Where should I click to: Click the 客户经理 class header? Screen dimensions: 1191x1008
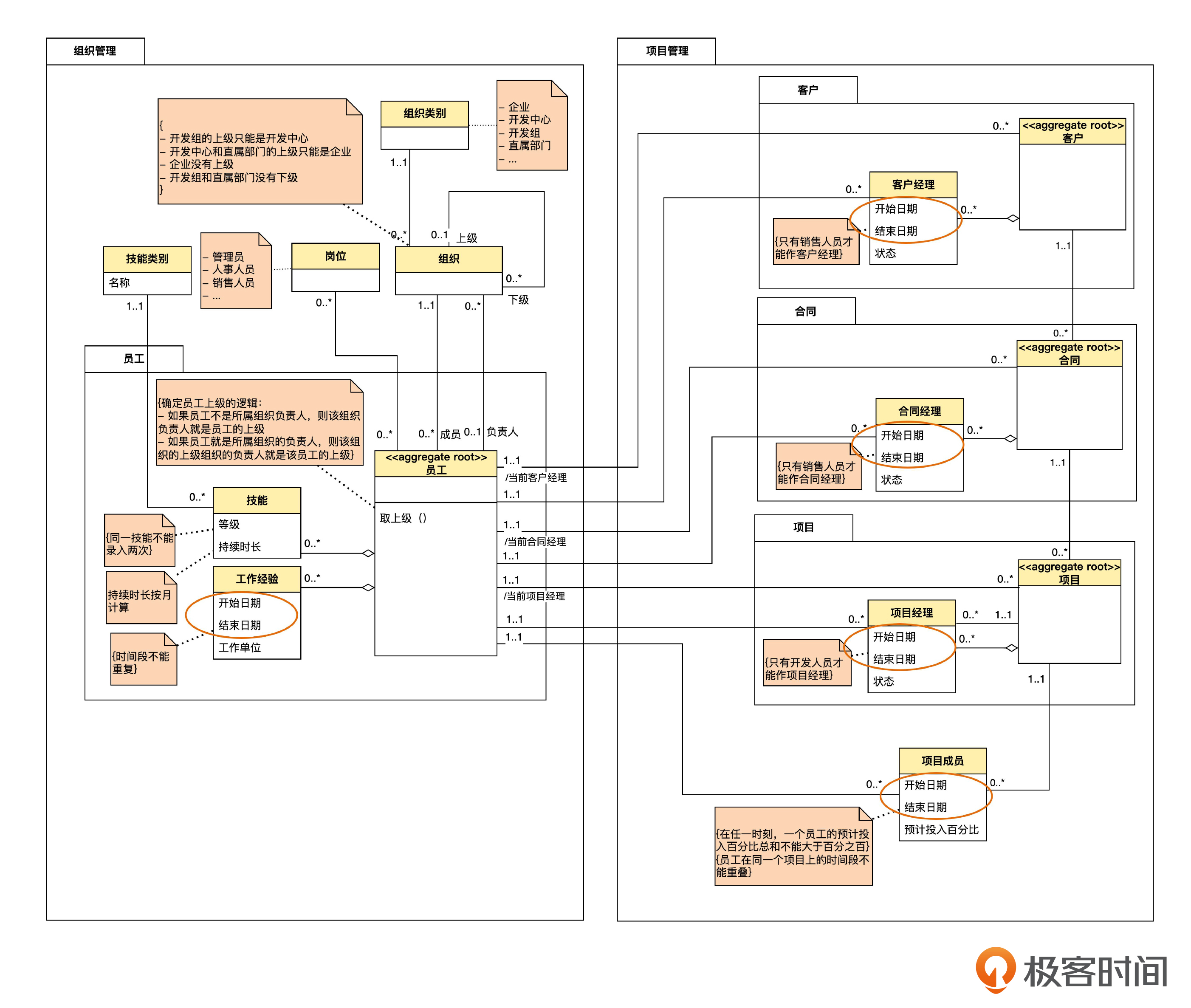(913, 185)
